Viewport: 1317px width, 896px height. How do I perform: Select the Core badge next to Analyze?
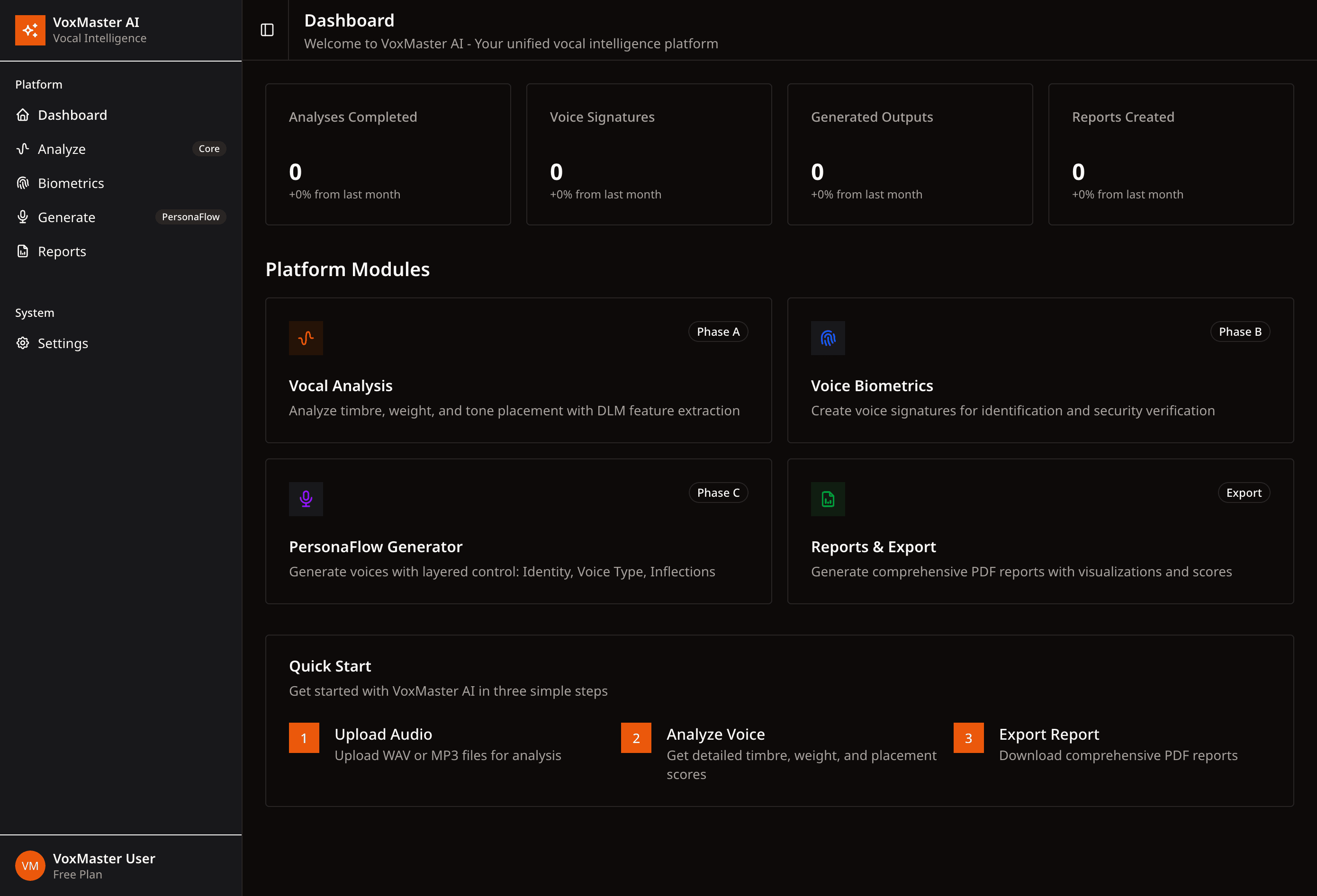(209, 148)
